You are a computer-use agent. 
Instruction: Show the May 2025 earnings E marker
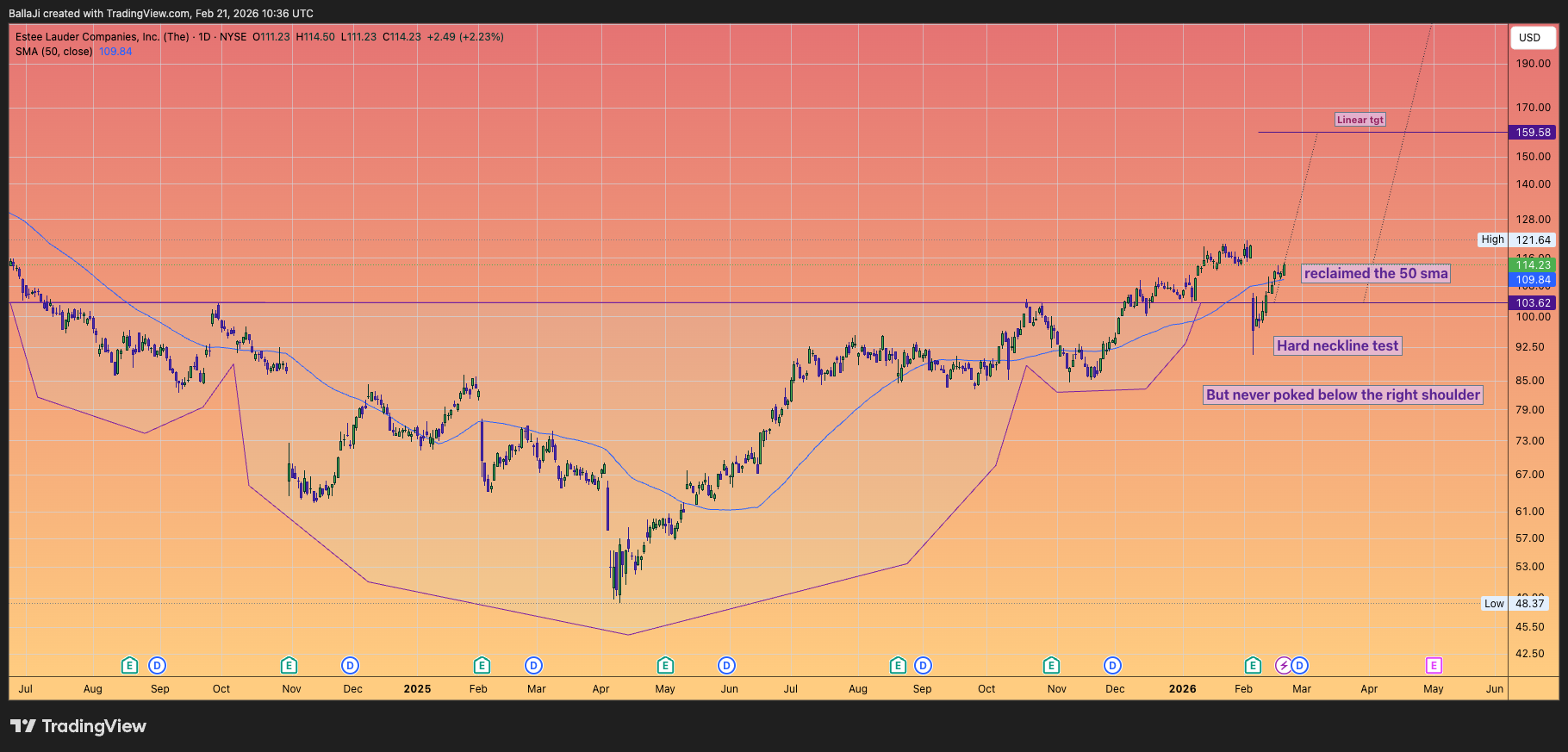(x=665, y=665)
